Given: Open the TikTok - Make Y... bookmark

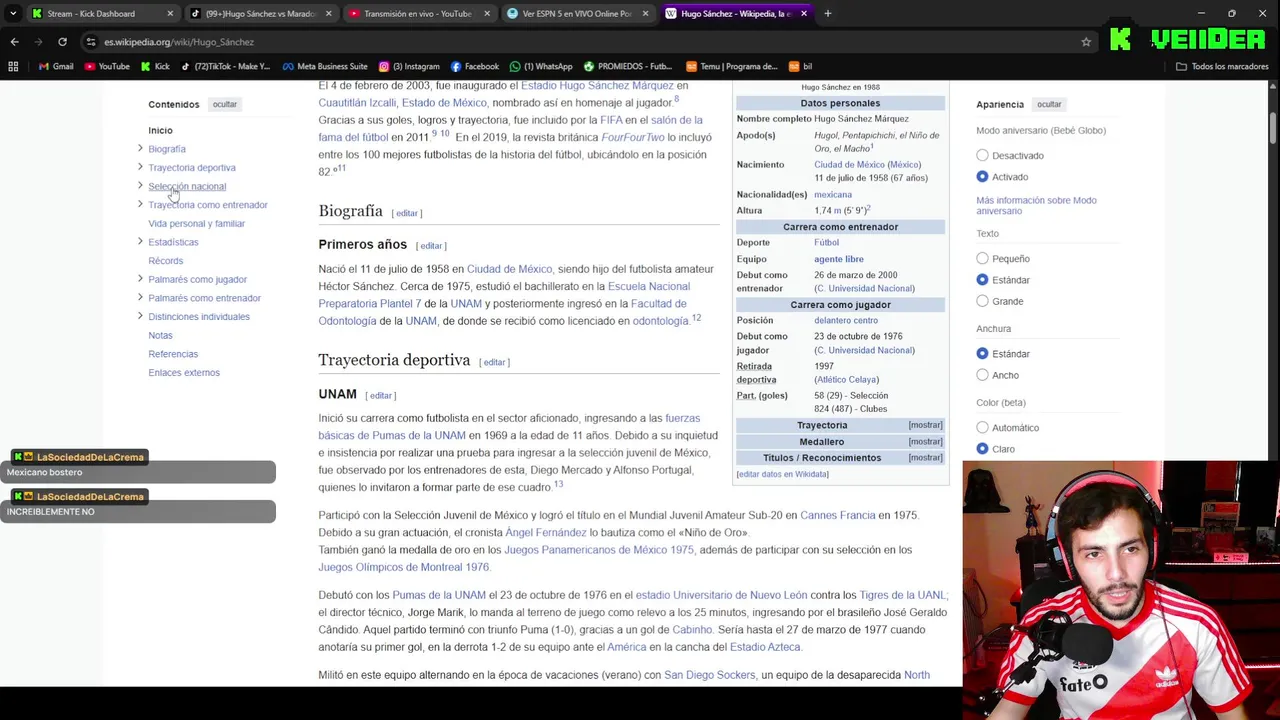Looking at the screenshot, I should click(225, 67).
